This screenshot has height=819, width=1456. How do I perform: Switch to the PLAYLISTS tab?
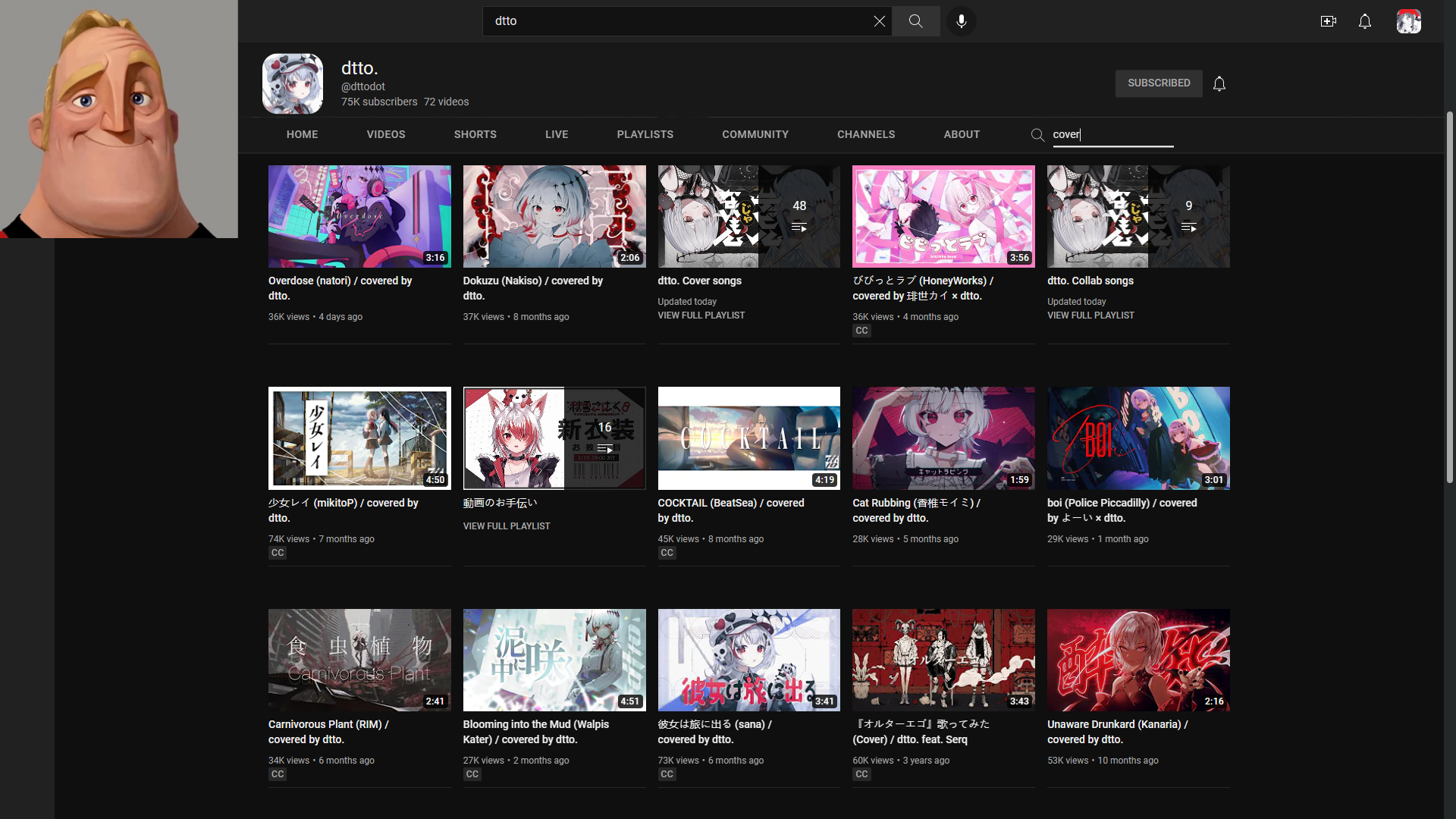(645, 134)
